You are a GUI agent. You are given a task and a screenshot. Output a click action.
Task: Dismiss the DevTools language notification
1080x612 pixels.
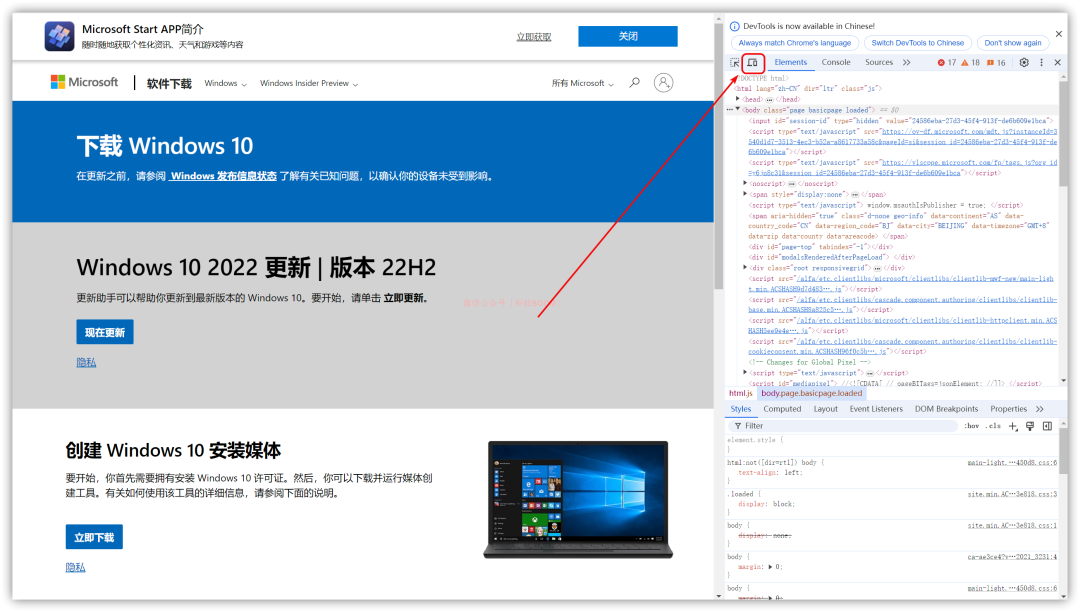tap(1059, 34)
